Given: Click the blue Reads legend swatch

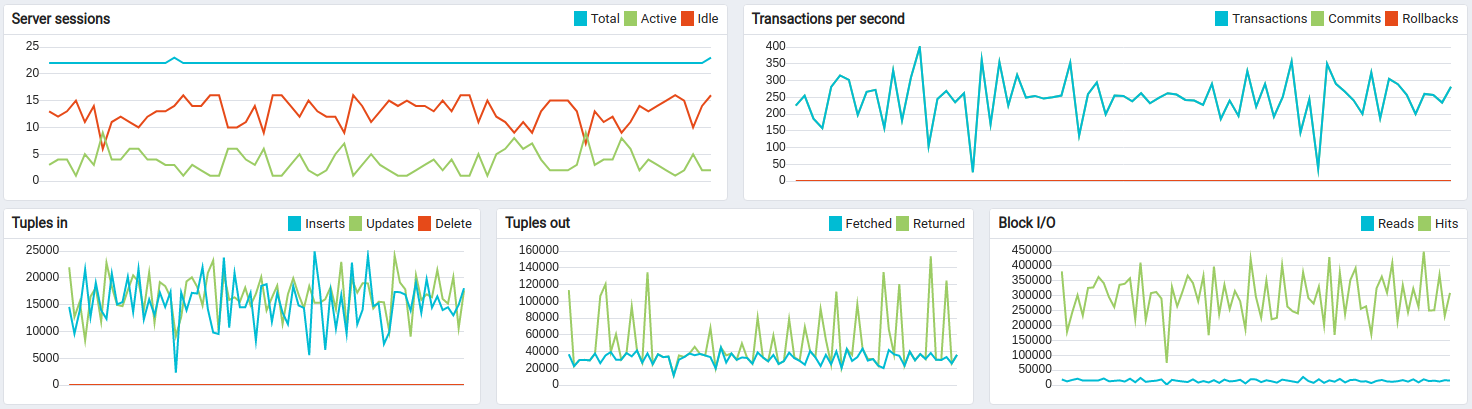Looking at the screenshot, I should click(1368, 223).
